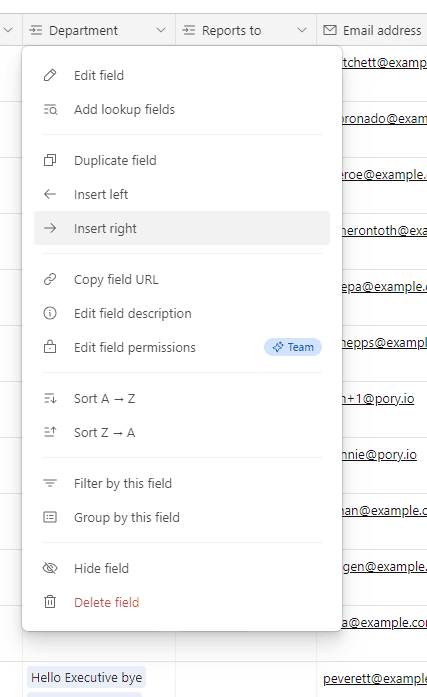Select Insert right from the menu
Viewport: 427px width, 697px height.
182,228
